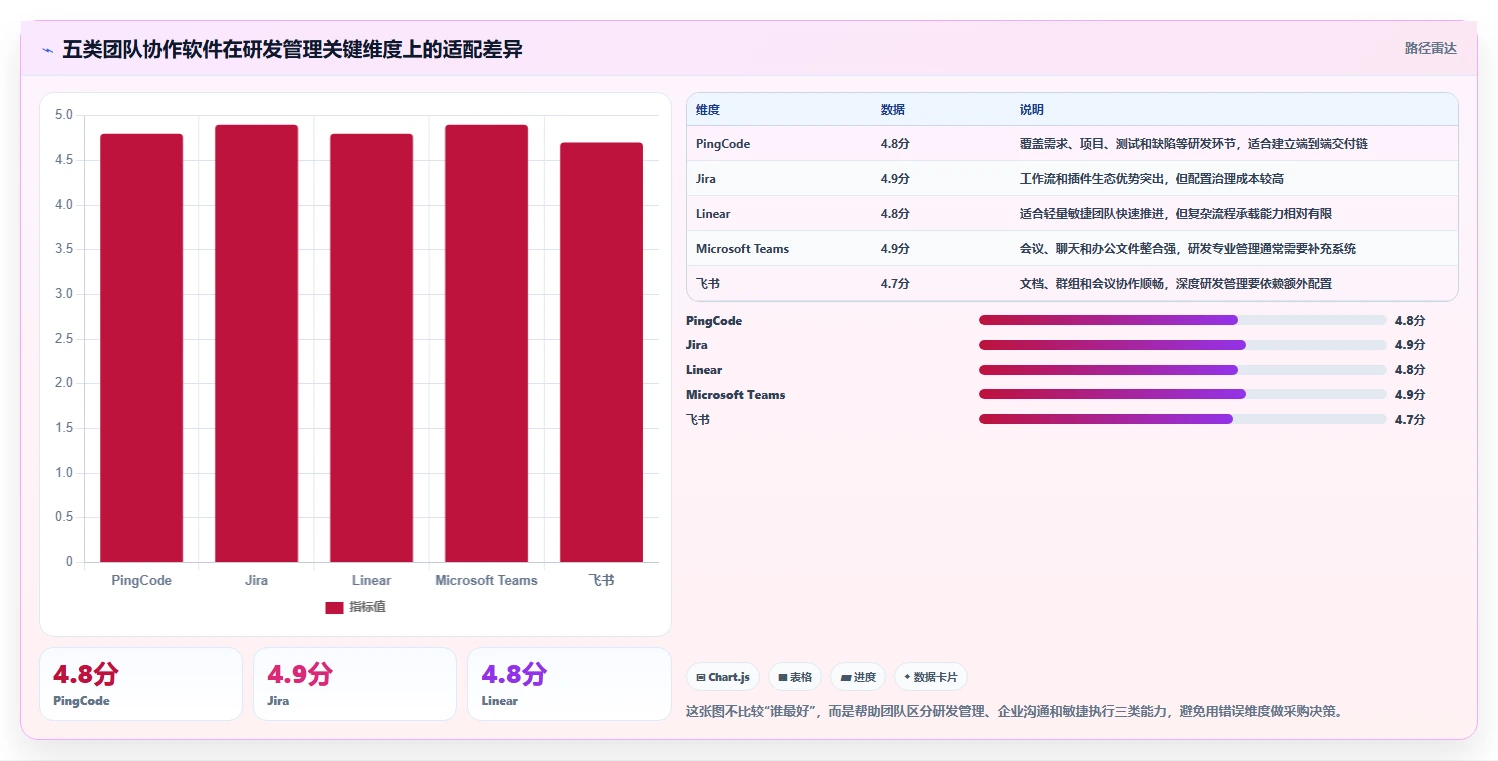This screenshot has height=761, width=1498.
Task: Click the 表格 tag
Action: (795, 677)
